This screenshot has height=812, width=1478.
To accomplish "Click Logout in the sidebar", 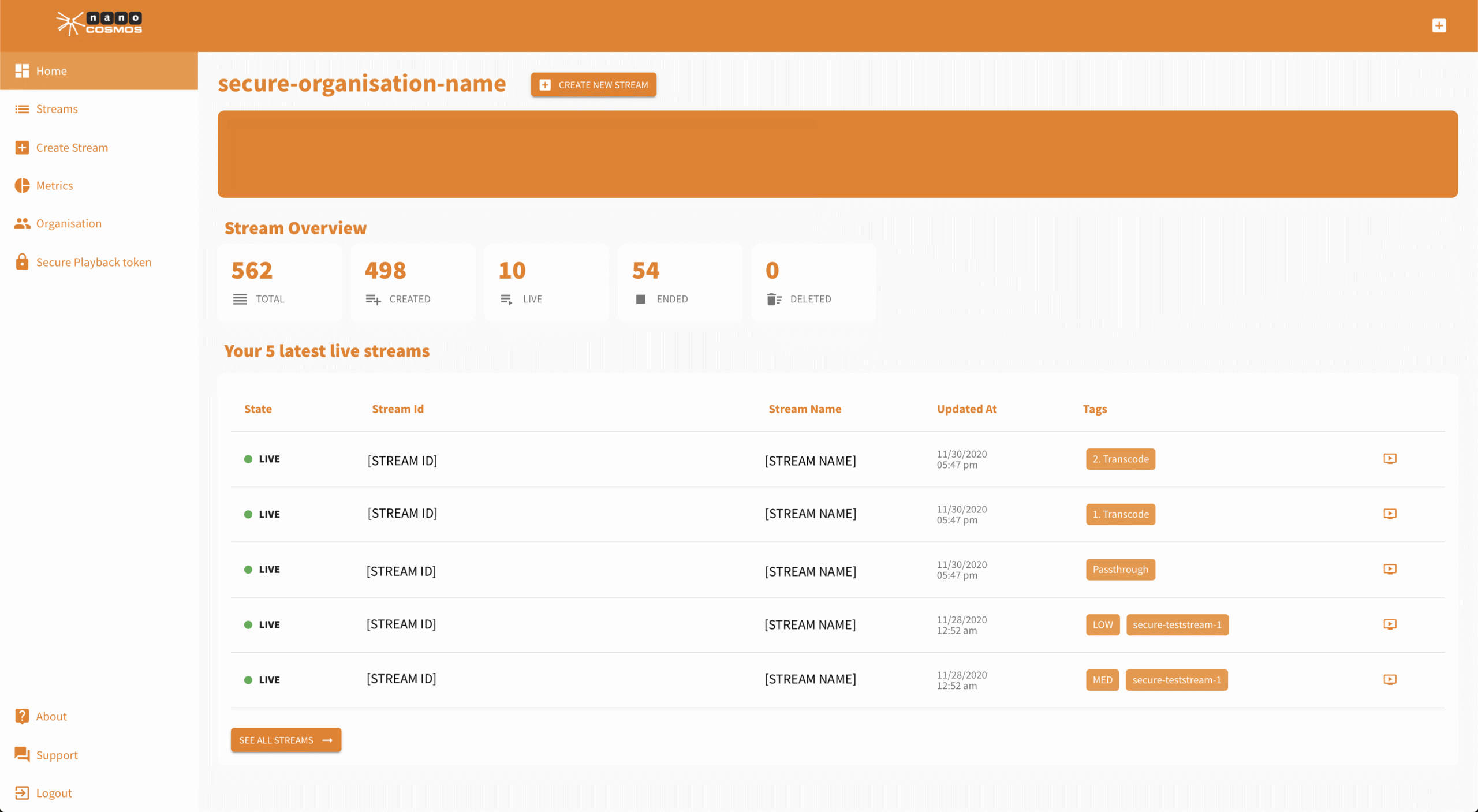I will [x=54, y=793].
